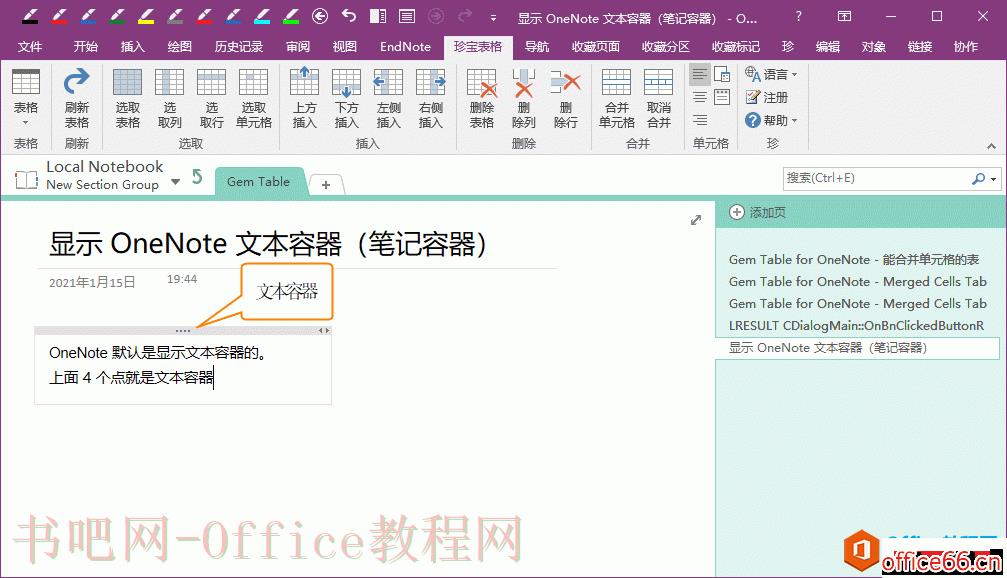Toggle dock to desktop view

[378, 16]
